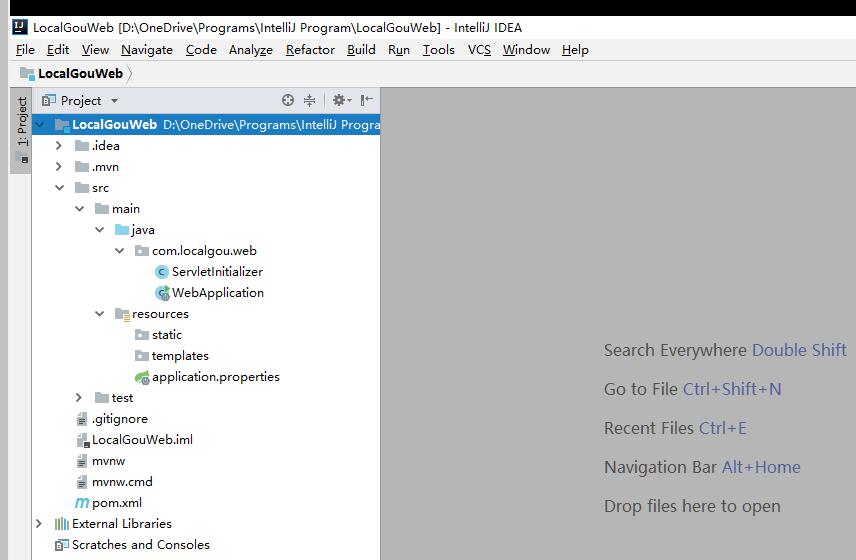The width and height of the screenshot is (856, 560).
Task: Click the LocalGouWeb.iml module file icon
Action: tap(82, 440)
